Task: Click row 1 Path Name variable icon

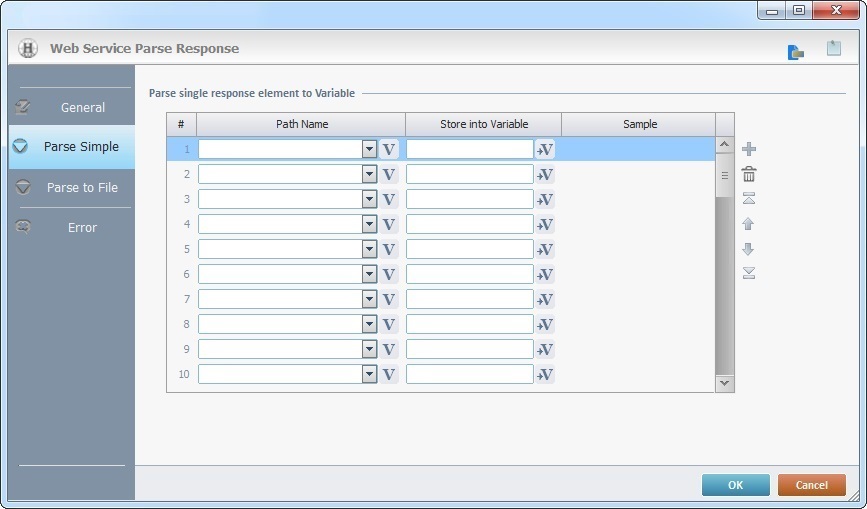Action: [x=389, y=149]
